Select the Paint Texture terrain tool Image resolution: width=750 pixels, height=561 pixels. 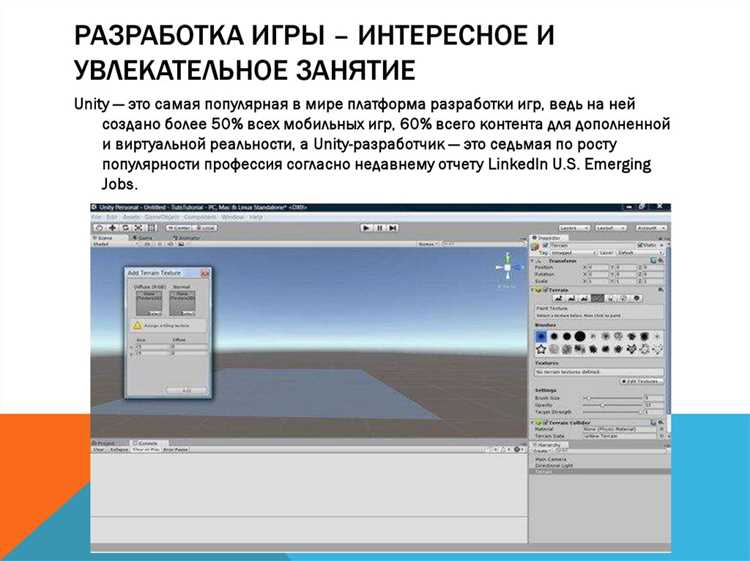597,298
